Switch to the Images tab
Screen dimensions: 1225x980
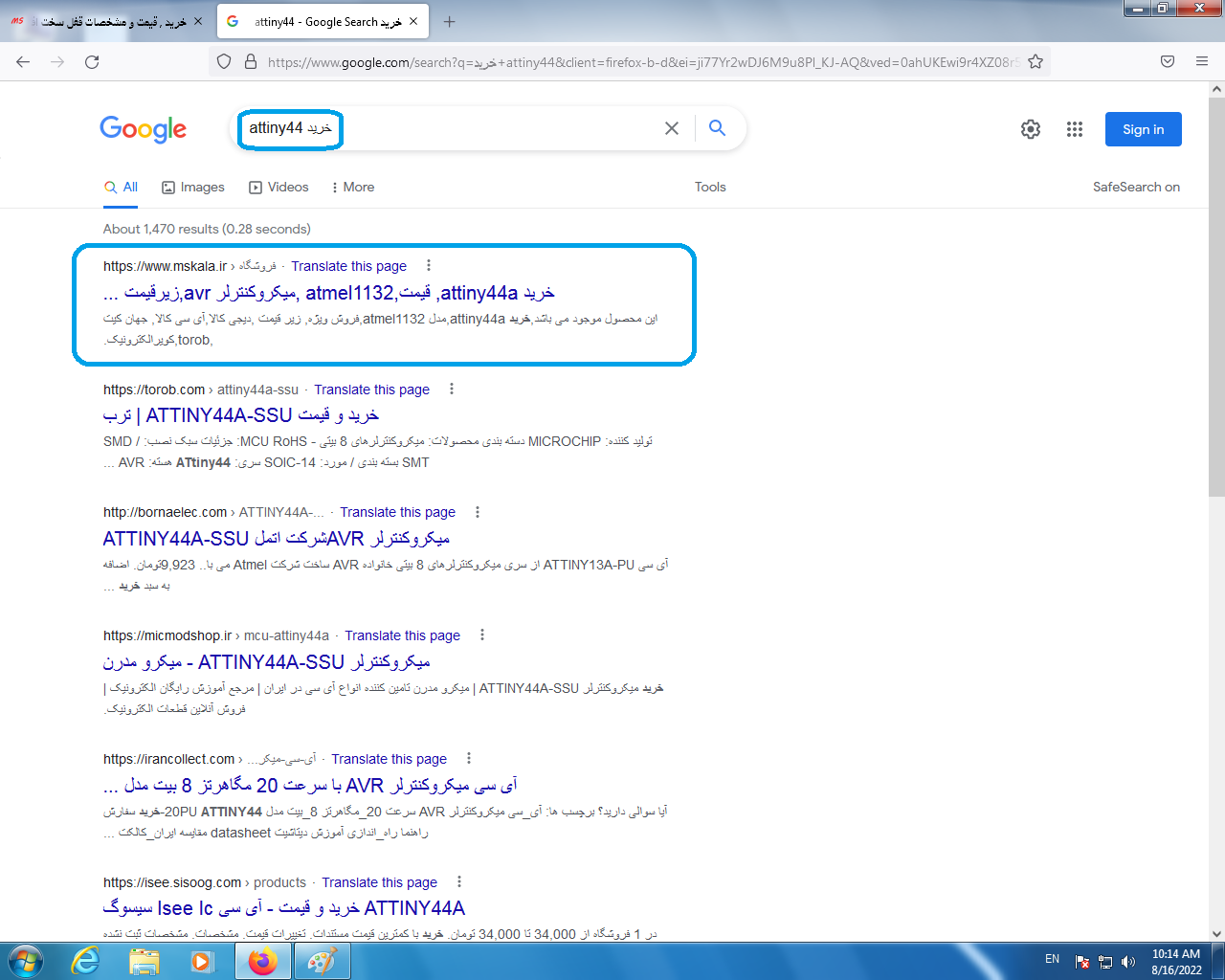[193, 188]
